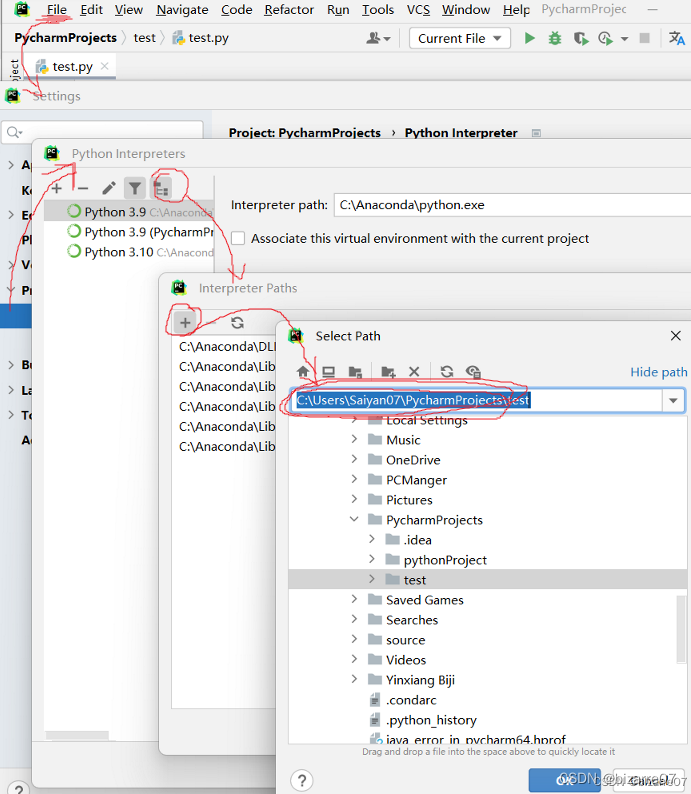The height and width of the screenshot is (794, 691).
Task: Click the search magnifier in Settings
Action: (x=13, y=132)
